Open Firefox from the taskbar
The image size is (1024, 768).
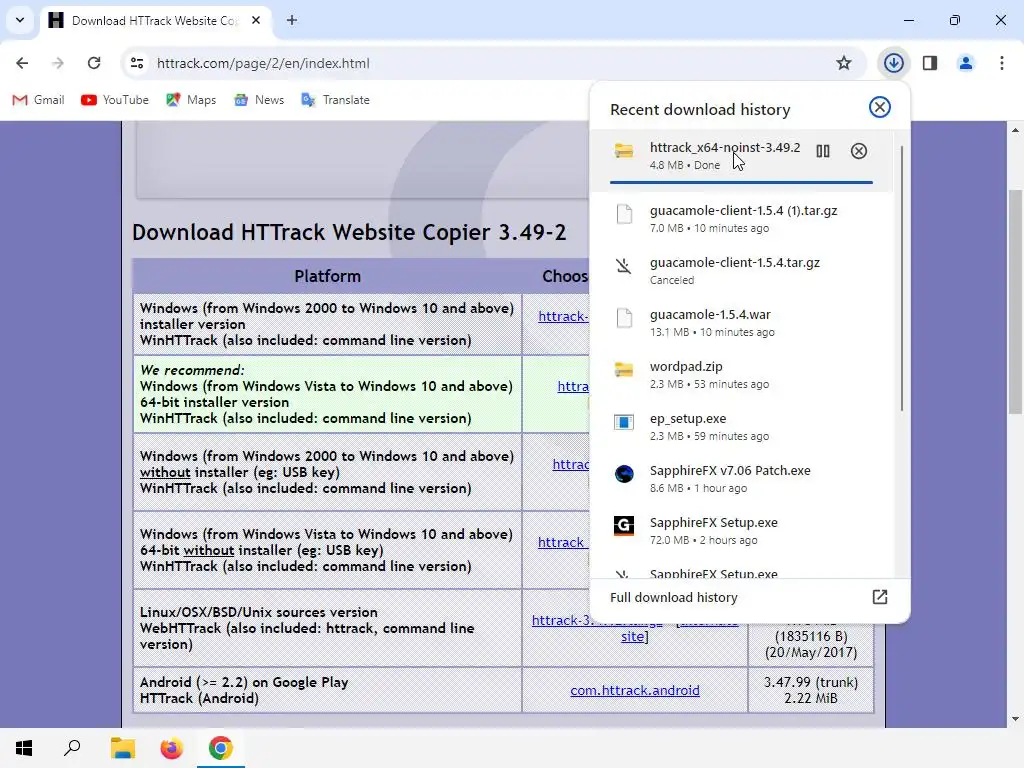(x=172, y=748)
